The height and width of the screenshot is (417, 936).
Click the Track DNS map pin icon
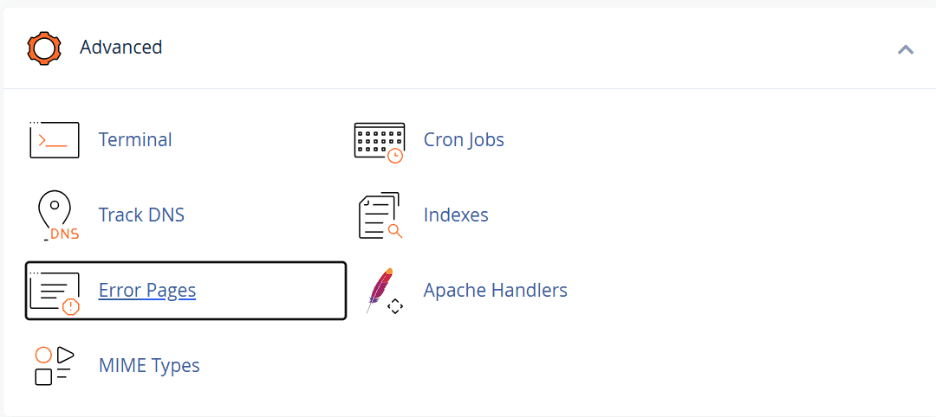[57, 213]
